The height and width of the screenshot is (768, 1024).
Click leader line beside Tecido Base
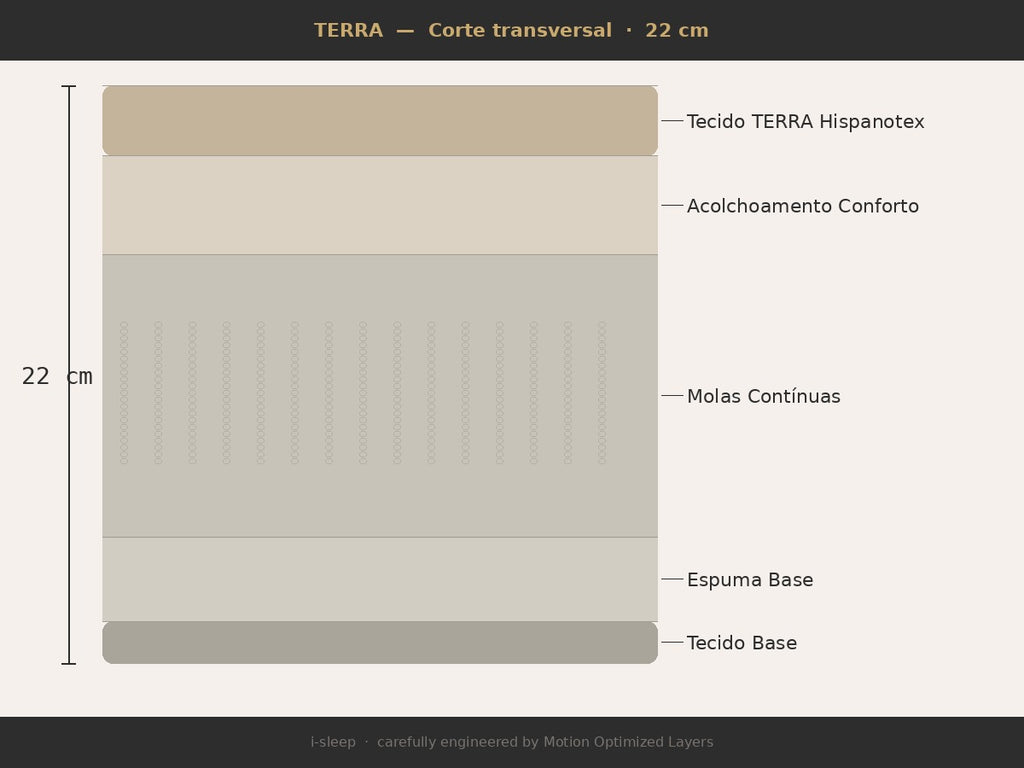[672, 643]
